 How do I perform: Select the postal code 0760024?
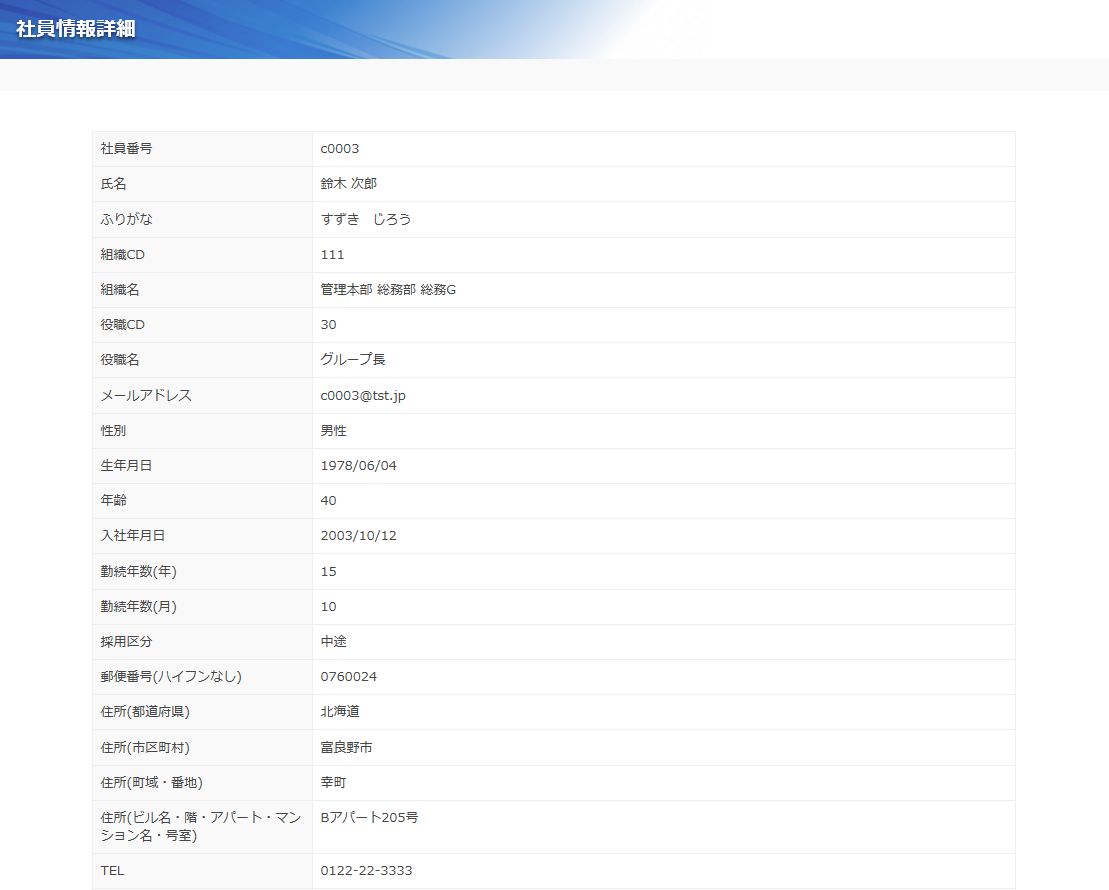click(348, 677)
